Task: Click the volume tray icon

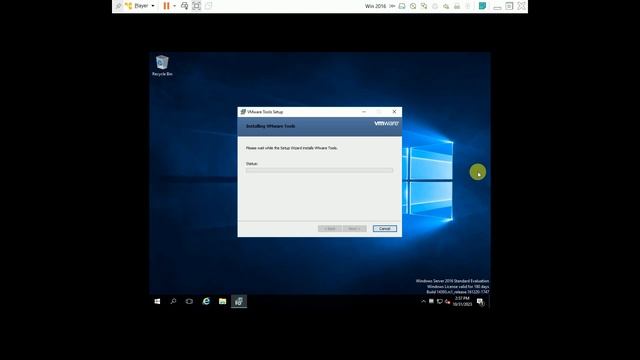Action: click(x=447, y=302)
